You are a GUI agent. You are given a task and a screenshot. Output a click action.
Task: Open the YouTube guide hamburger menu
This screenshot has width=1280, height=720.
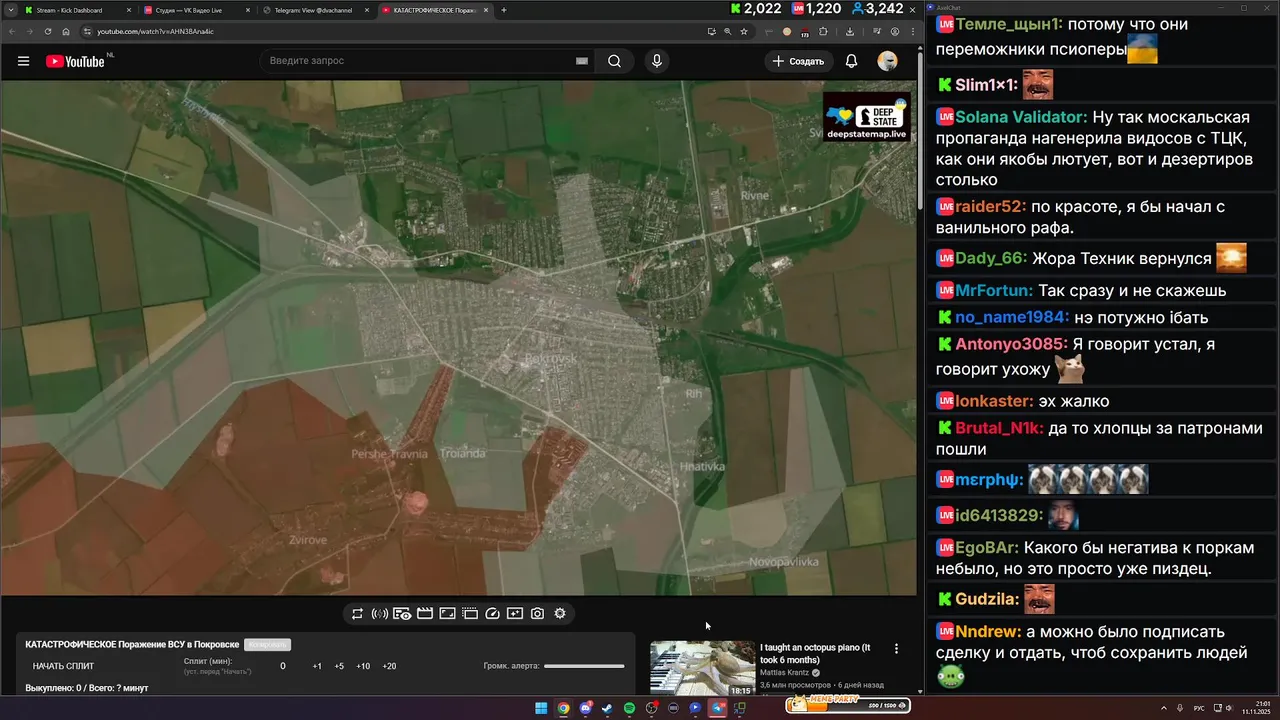pyautogui.click(x=23, y=61)
